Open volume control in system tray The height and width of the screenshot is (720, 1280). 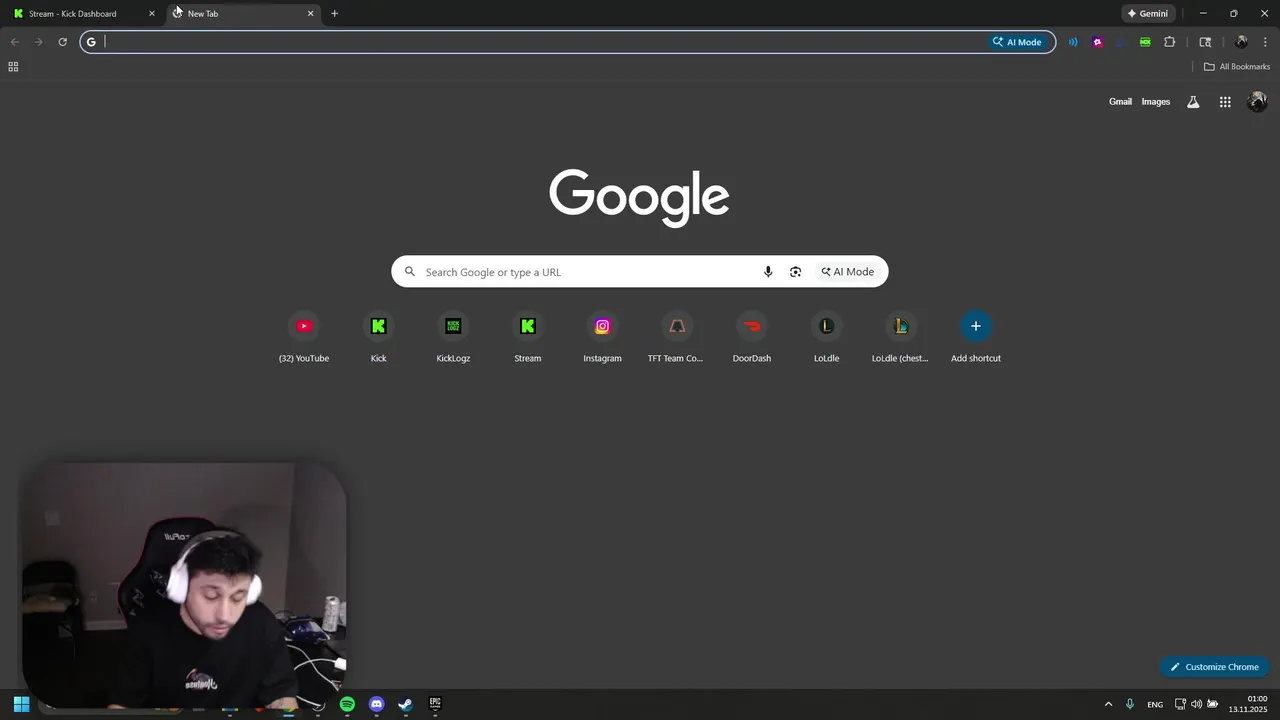point(1196,704)
